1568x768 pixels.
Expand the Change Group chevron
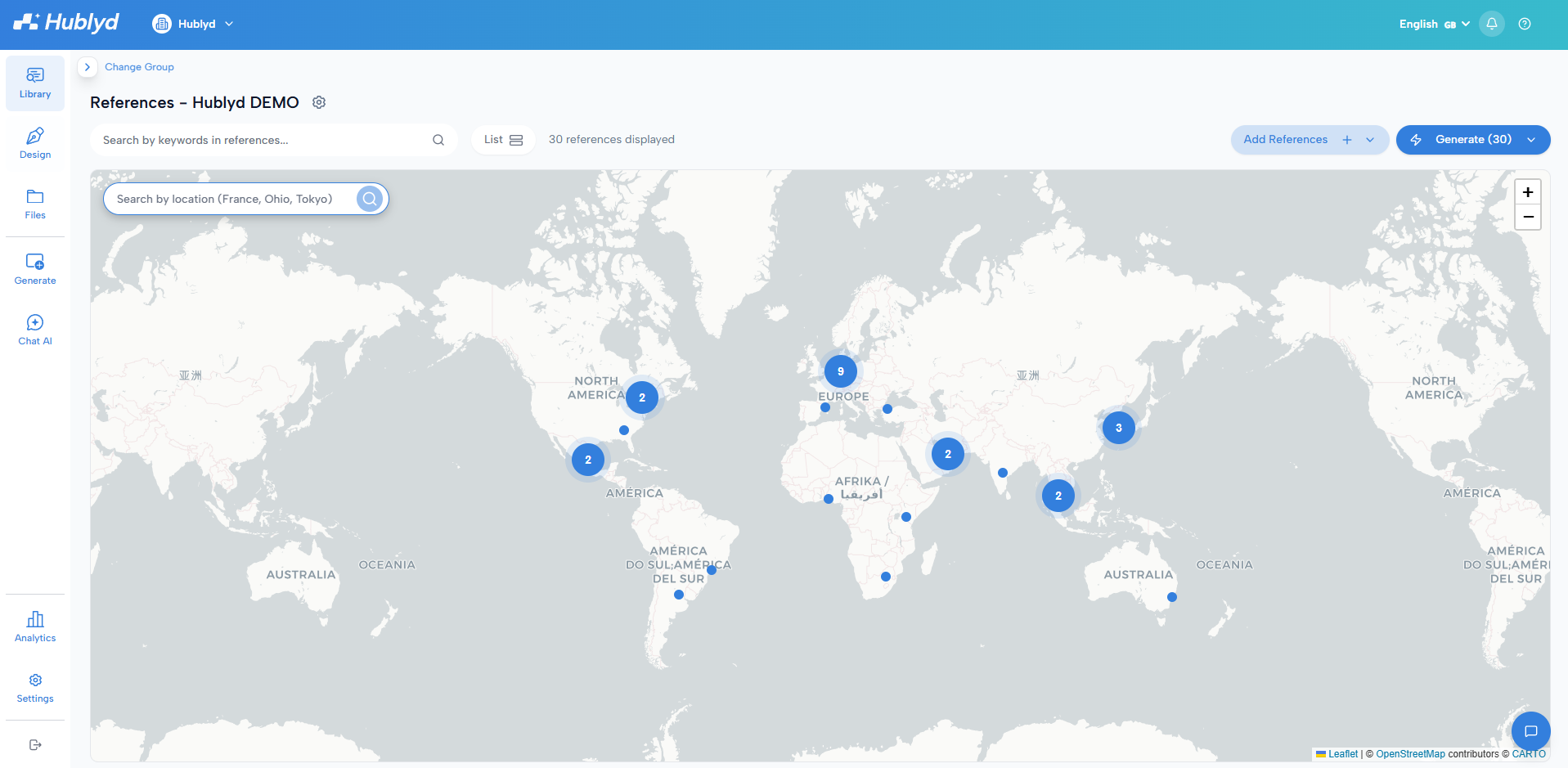pyautogui.click(x=88, y=67)
